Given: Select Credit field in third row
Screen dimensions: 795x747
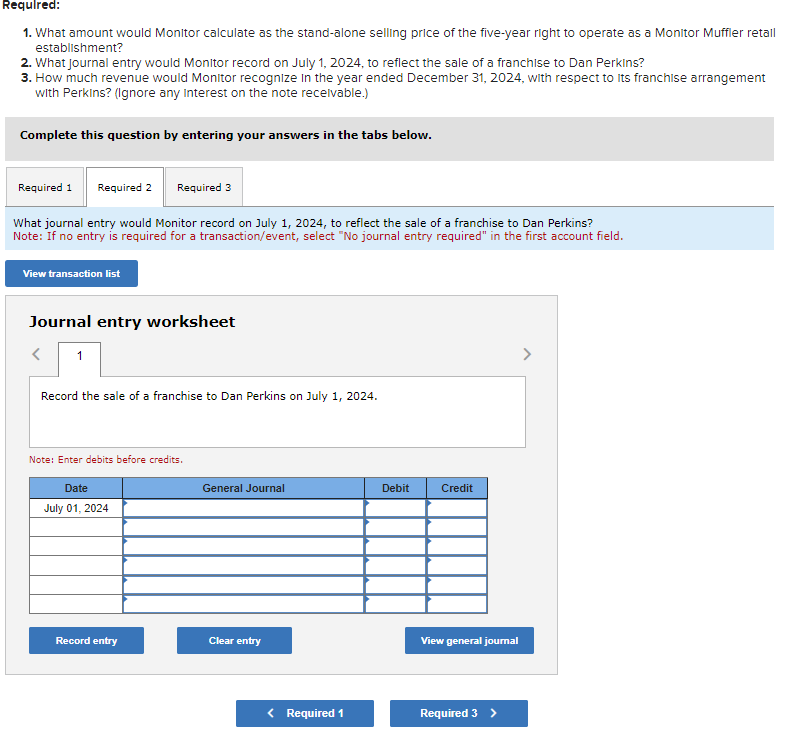Looking at the screenshot, I should click(x=457, y=547).
